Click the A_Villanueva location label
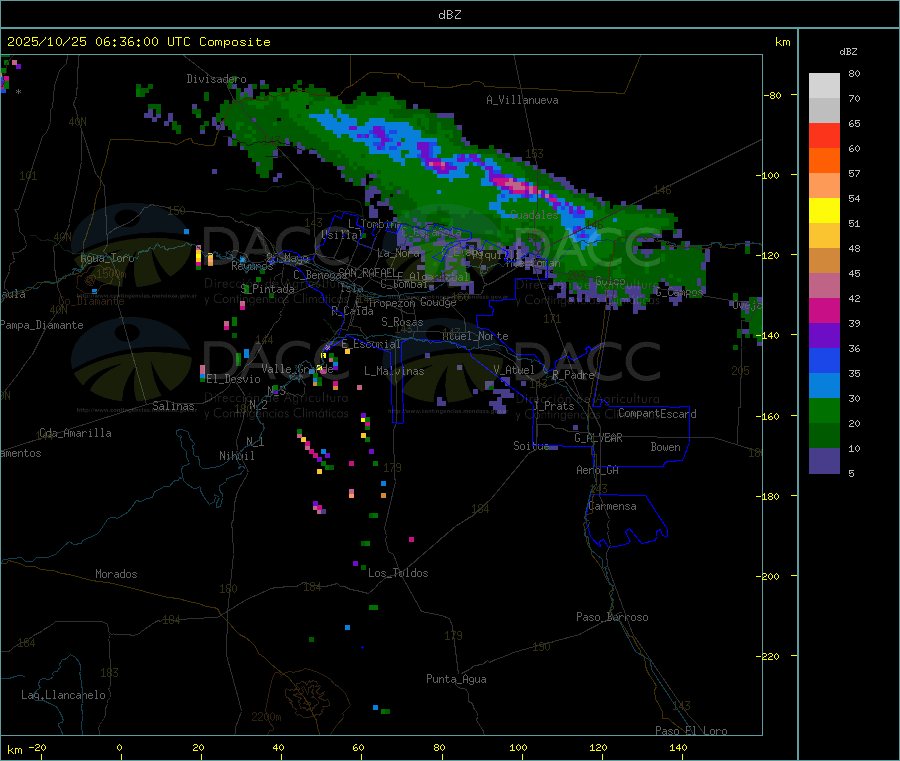Screen dimensions: 900x761 [x=522, y=100]
